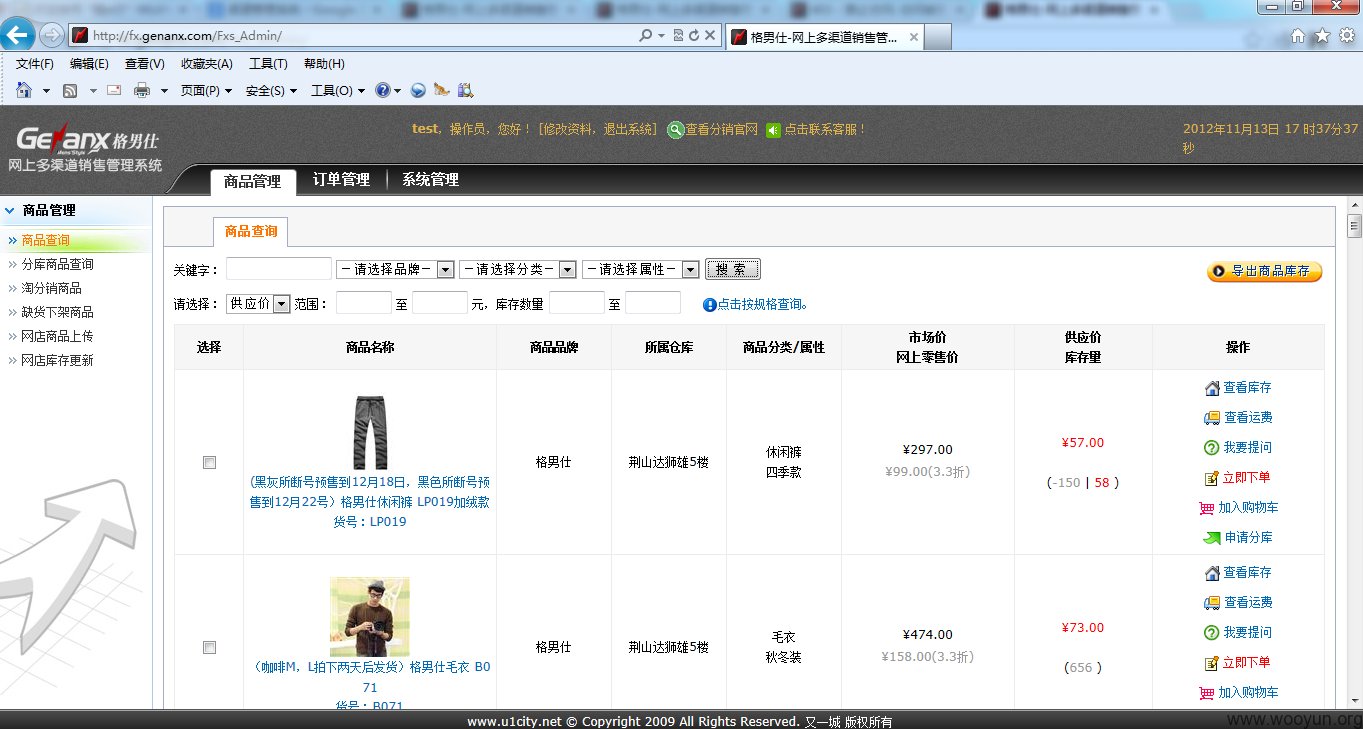Click truck icon 查看运费 for LP019 product
The width and height of the screenshot is (1363, 729).
coord(1212,418)
